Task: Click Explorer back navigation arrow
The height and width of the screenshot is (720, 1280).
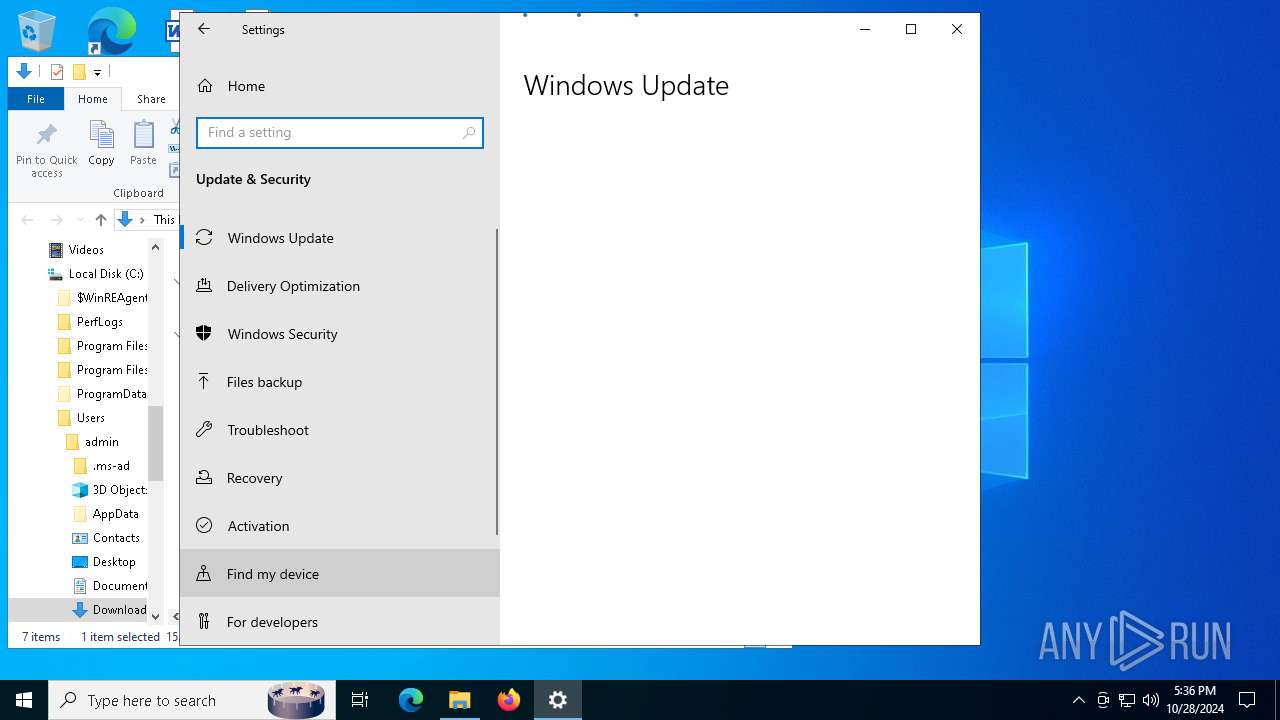Action: [27, 220]
